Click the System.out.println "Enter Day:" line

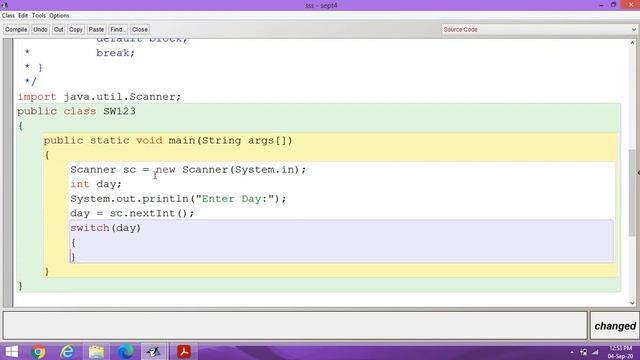click(x=178, y=199)
